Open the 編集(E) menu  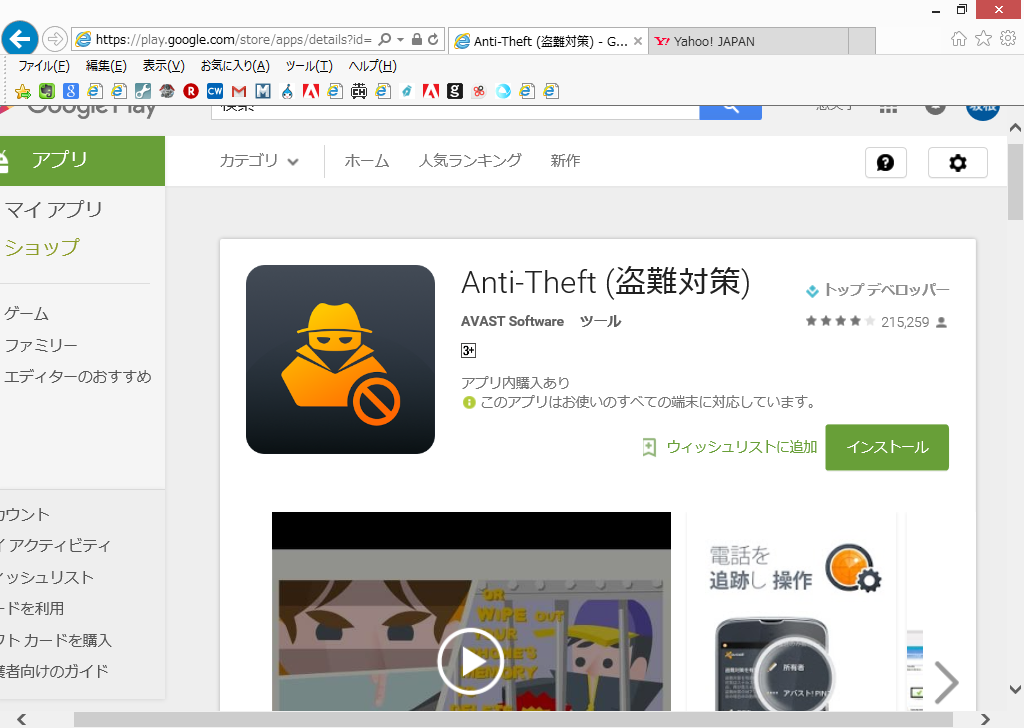pyautogui.click(x=106, y=66)
